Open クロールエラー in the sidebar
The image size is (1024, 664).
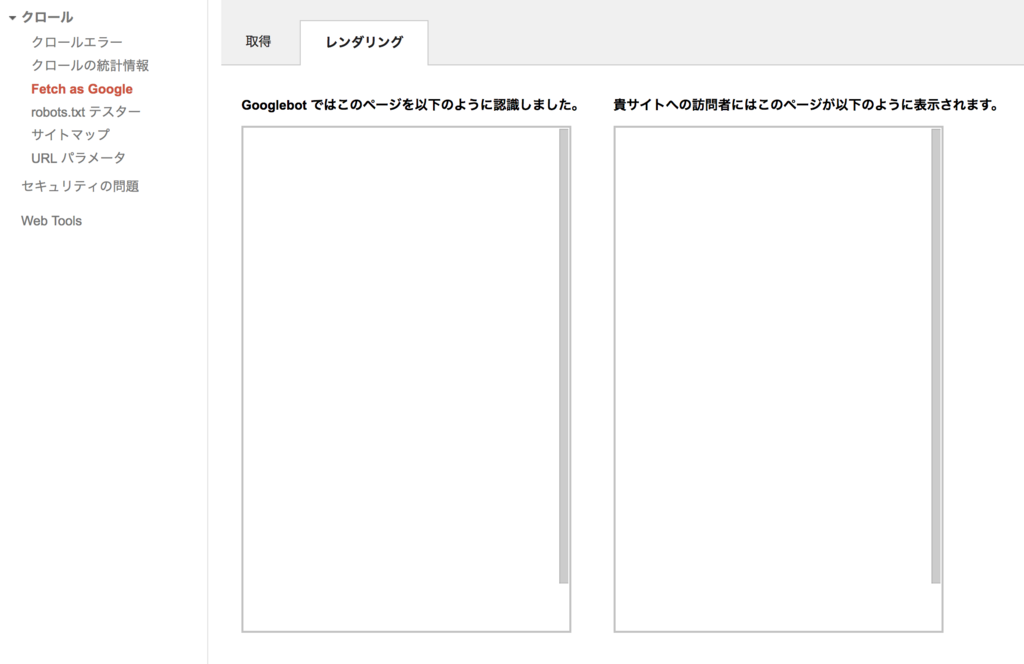click(77, 42)
